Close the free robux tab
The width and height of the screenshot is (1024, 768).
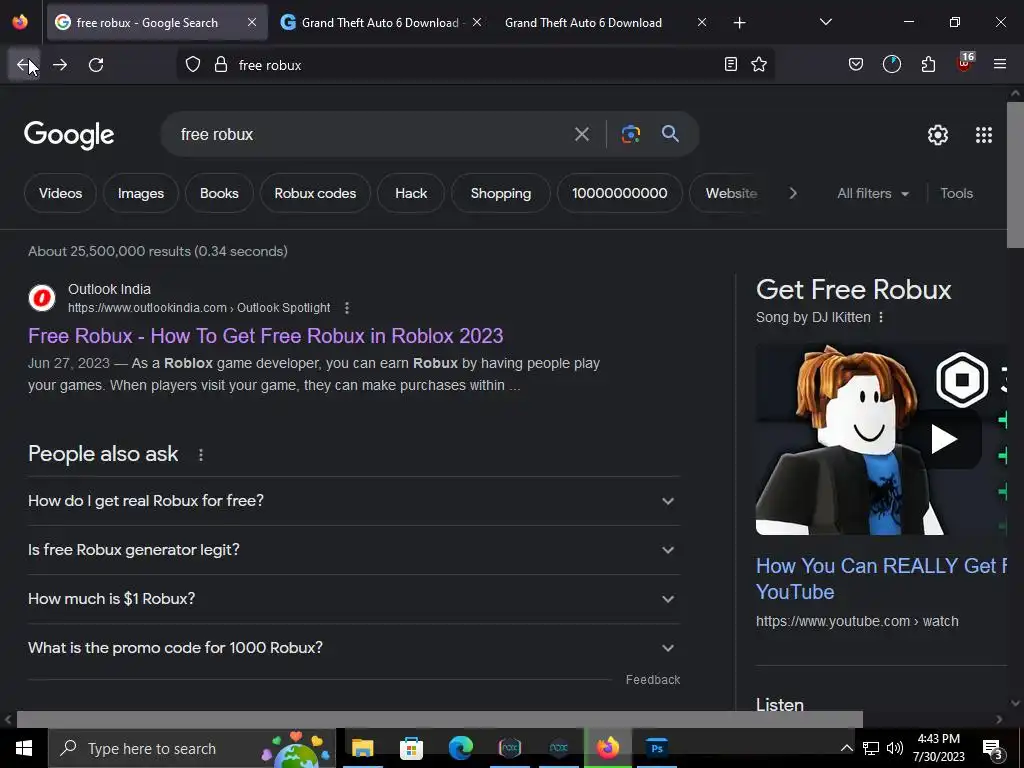click(x=252, y=23)
